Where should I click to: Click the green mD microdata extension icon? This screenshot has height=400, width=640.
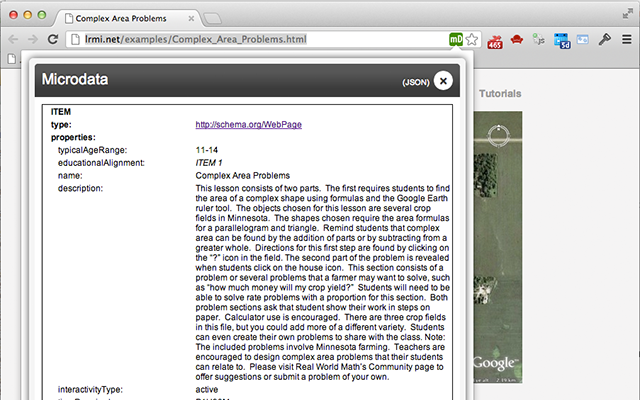(456, 40)
